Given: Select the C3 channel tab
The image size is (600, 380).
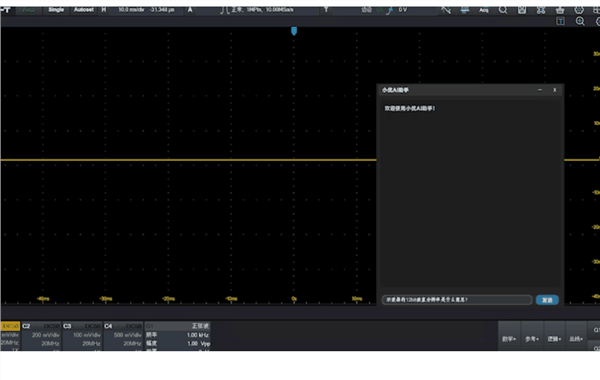Looking at the screenshot, I should click(x=82, y=326).
